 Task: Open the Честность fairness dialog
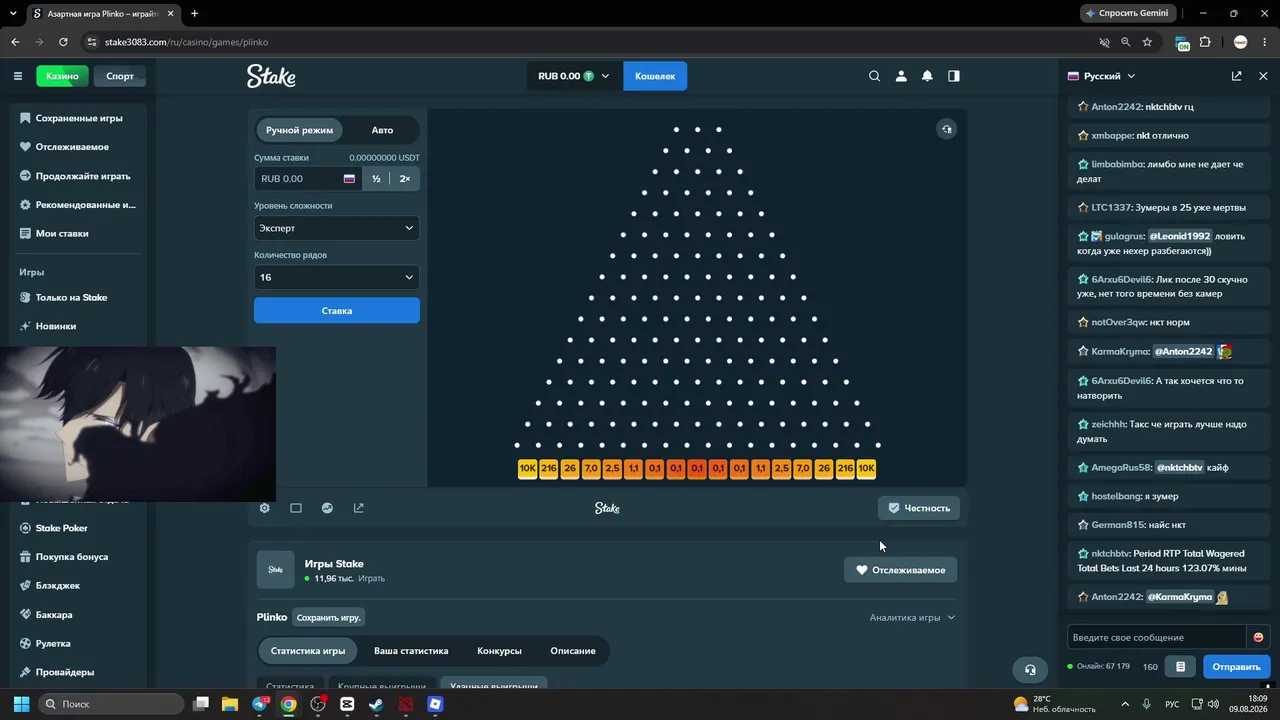[919, 508]
